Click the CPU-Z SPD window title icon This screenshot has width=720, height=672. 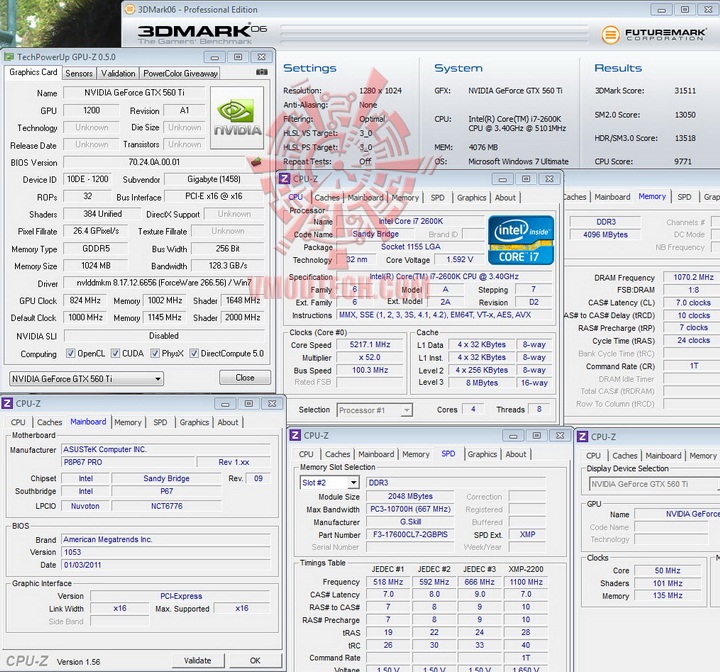295,435
